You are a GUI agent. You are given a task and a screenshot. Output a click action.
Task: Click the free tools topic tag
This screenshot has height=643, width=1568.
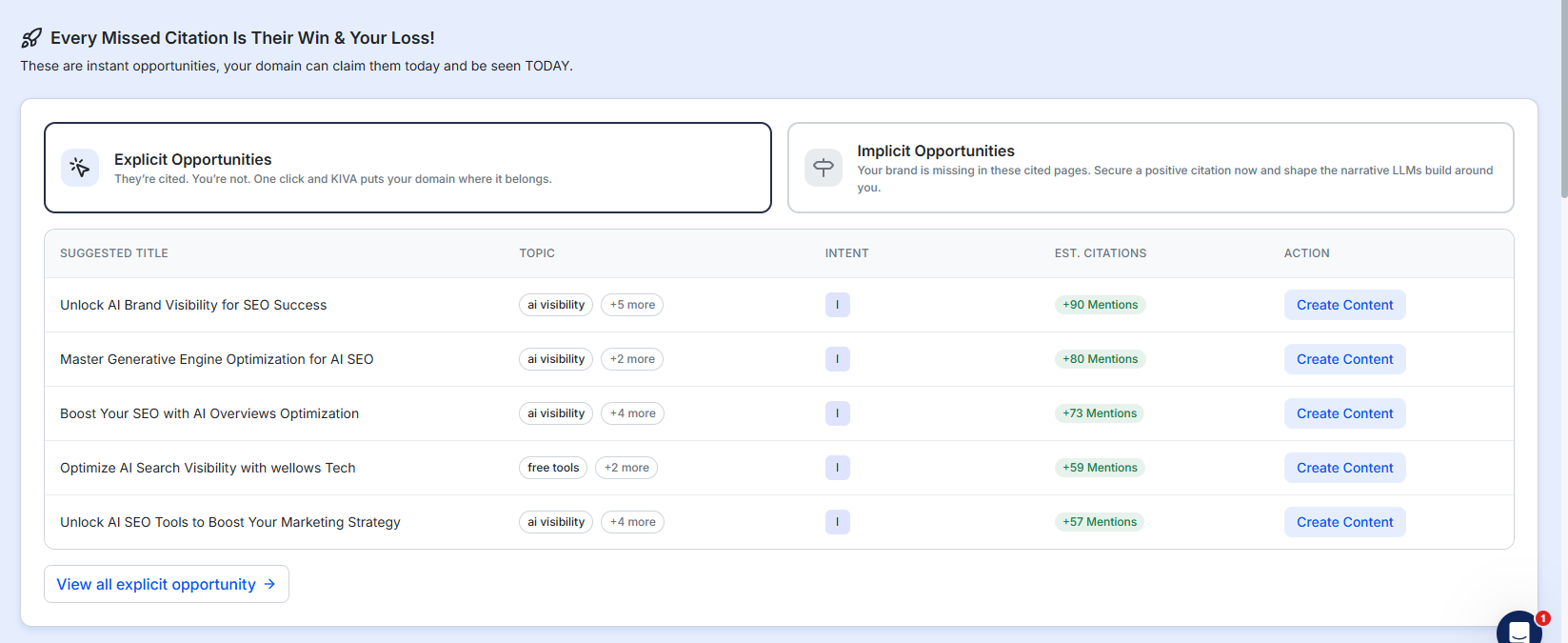point(553,468)
